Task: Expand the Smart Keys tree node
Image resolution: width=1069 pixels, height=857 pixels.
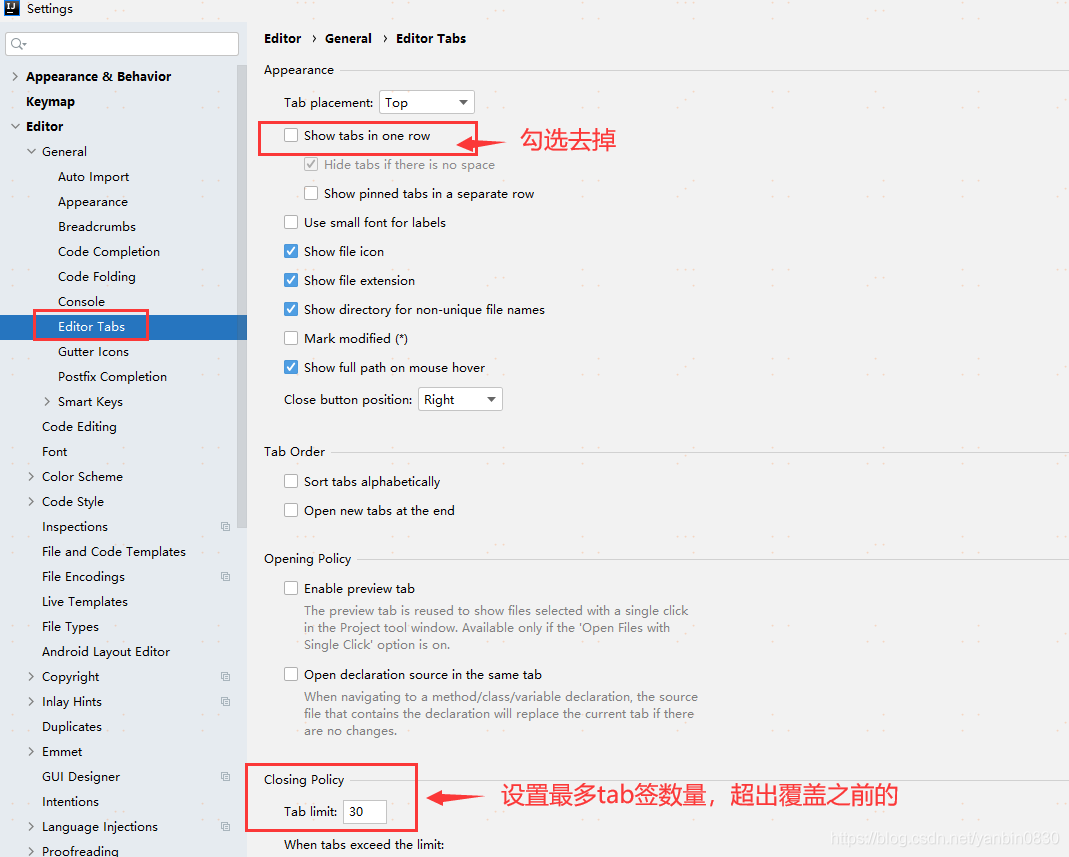Action: [47, 401]
